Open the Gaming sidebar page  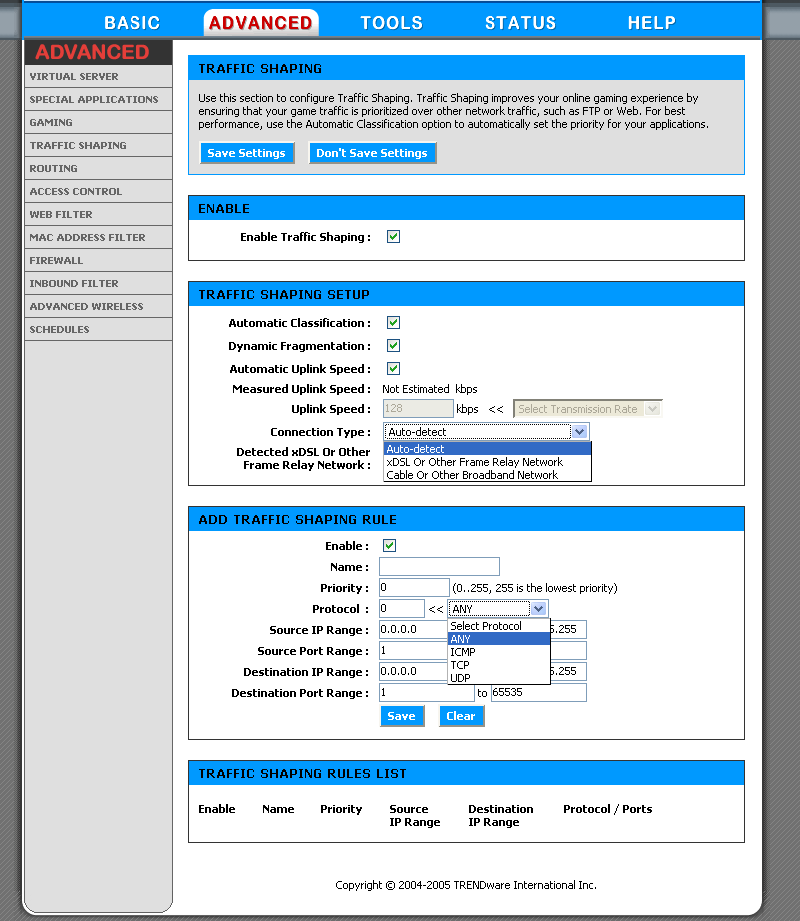tap(98, 122)
